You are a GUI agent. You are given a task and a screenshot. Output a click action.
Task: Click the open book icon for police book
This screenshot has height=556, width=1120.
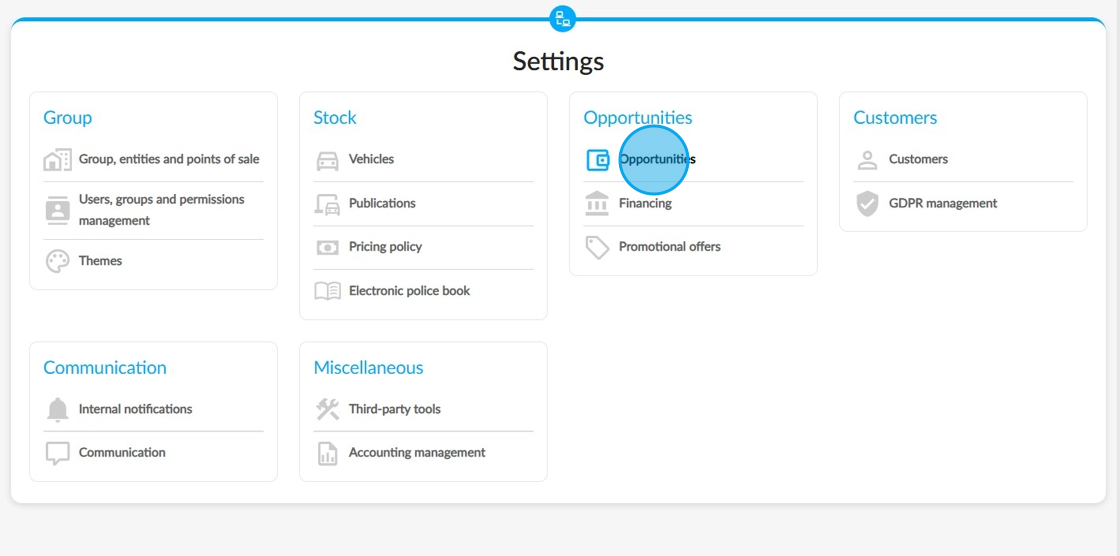(327, 291)
